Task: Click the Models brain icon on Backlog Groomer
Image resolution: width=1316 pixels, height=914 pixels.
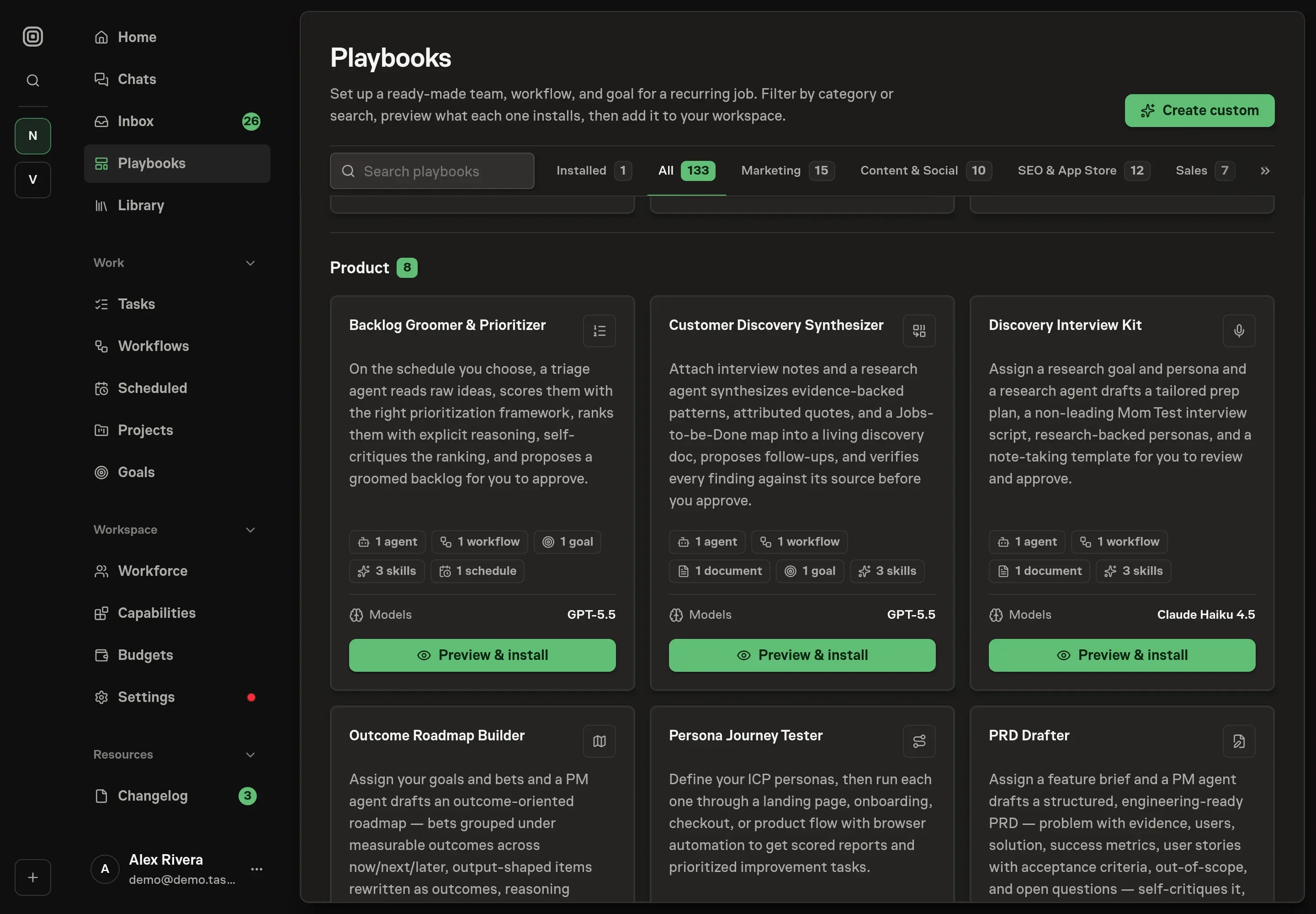Action: (x=356, y=615)
